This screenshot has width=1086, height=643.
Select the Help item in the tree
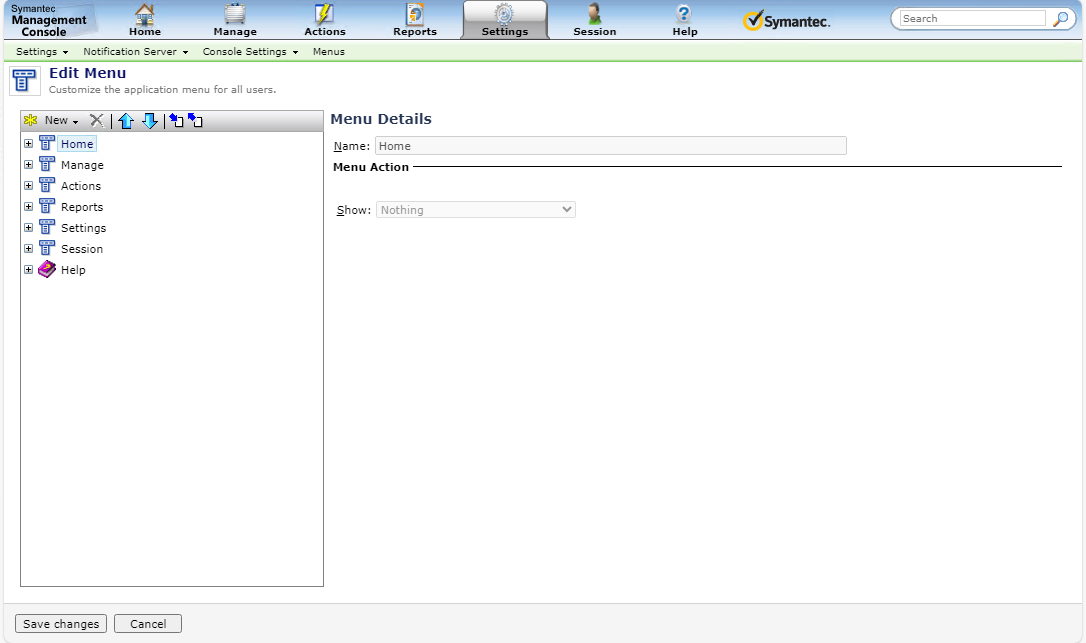pyautogui.click(x=73, y=270)
